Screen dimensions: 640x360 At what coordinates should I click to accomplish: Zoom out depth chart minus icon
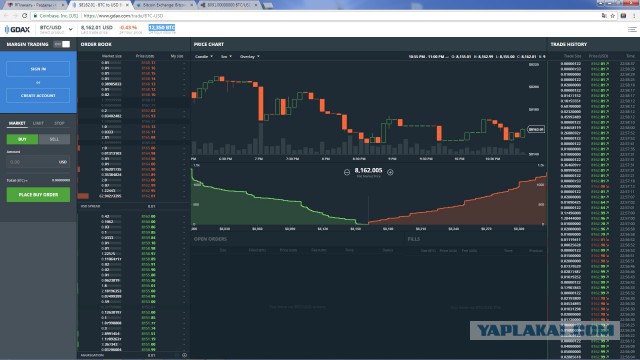(347, 172)
